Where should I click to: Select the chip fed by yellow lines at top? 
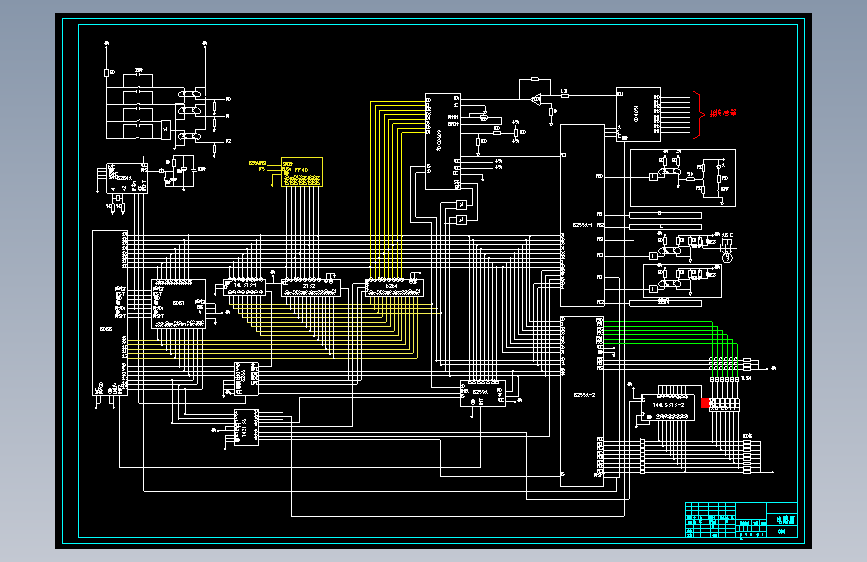(443, 142)
